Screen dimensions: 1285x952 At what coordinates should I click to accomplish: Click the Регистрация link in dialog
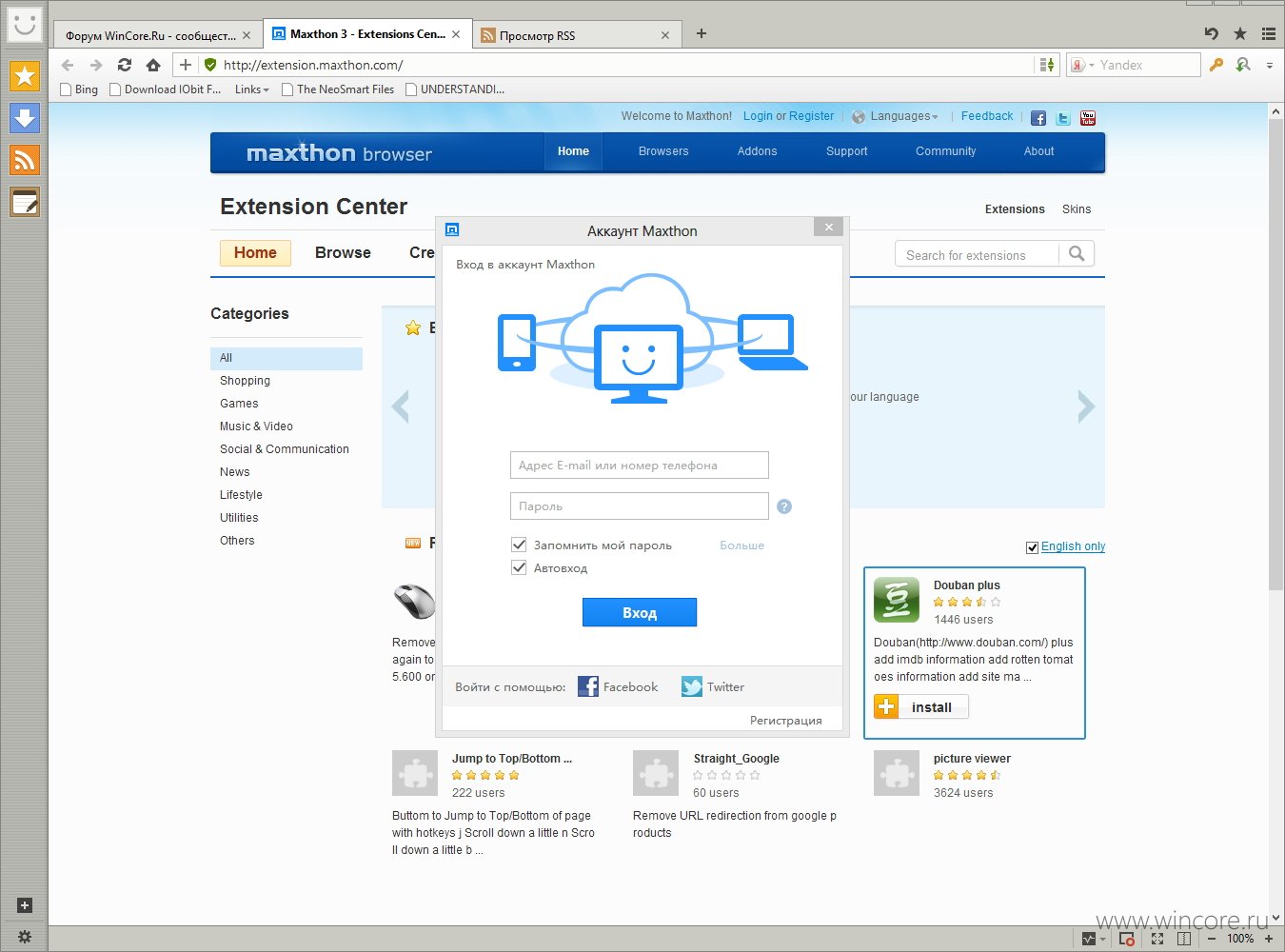click(785, 720)
